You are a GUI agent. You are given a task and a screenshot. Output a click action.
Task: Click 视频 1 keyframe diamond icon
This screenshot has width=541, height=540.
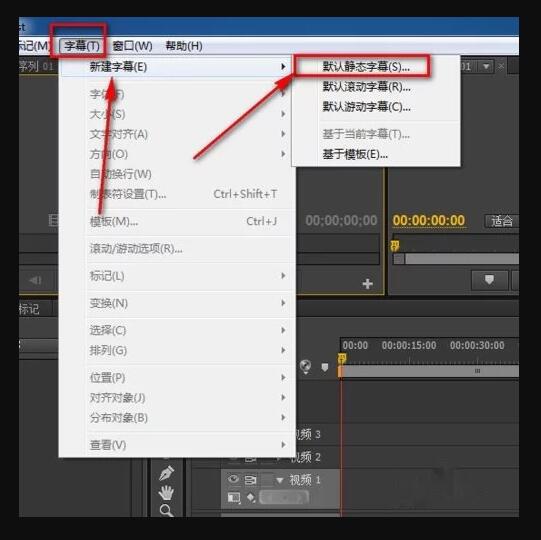[x=251, y=497]
